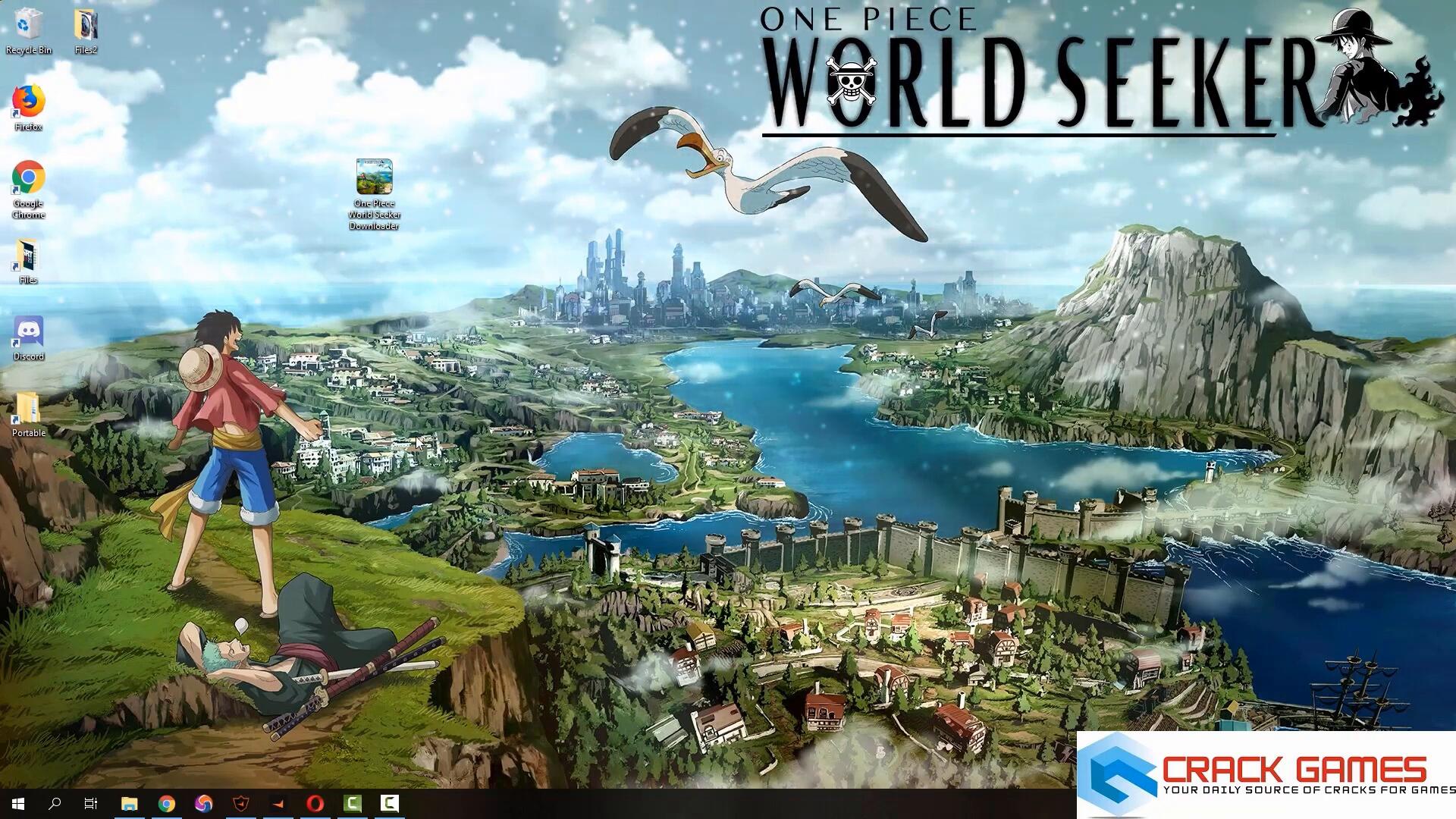The image size is (1456, 819).
Task: Click the taskbar search magnifier
Action: coord(55,803)
